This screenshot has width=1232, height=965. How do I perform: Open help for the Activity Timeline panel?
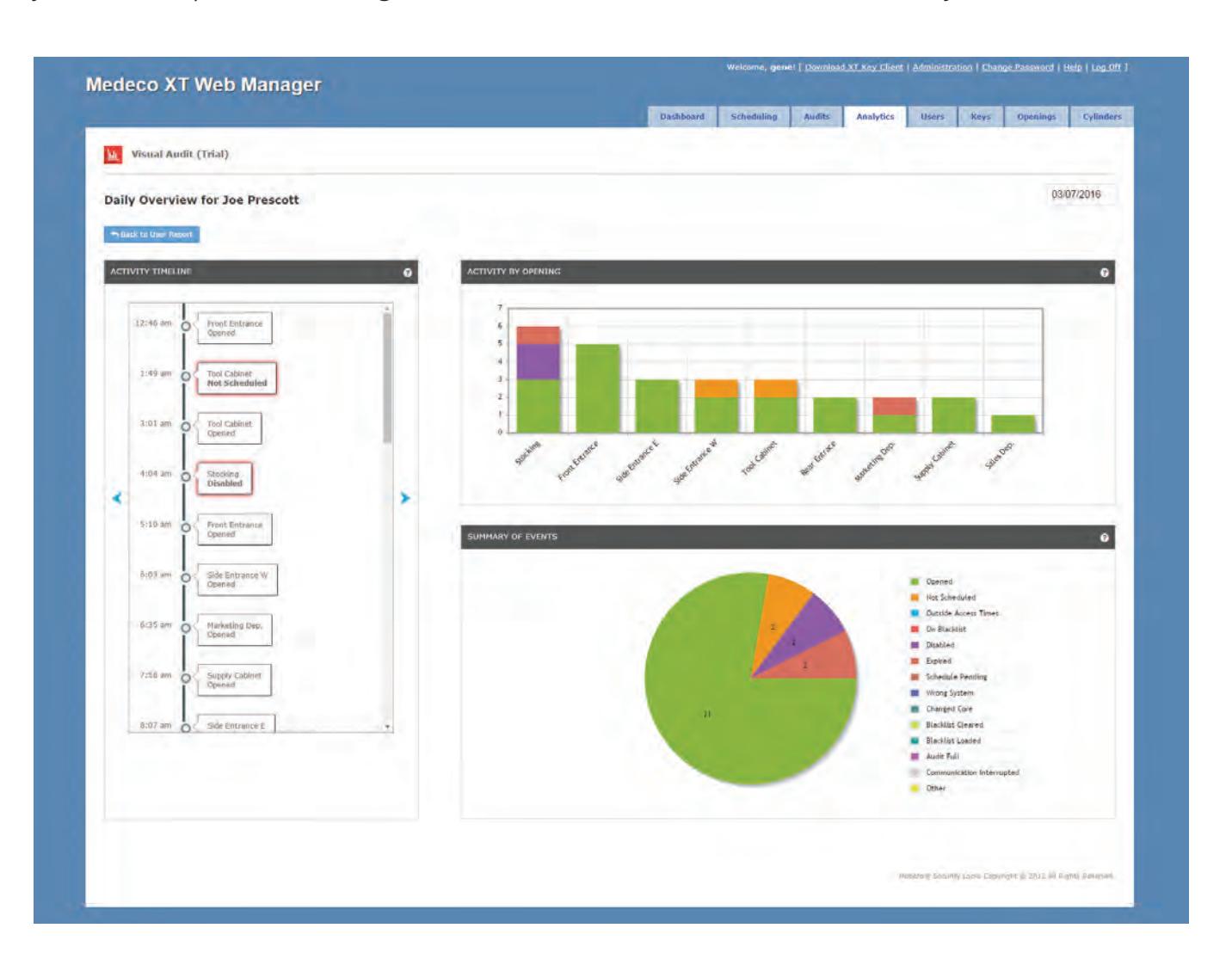click(x=408, y=273)
